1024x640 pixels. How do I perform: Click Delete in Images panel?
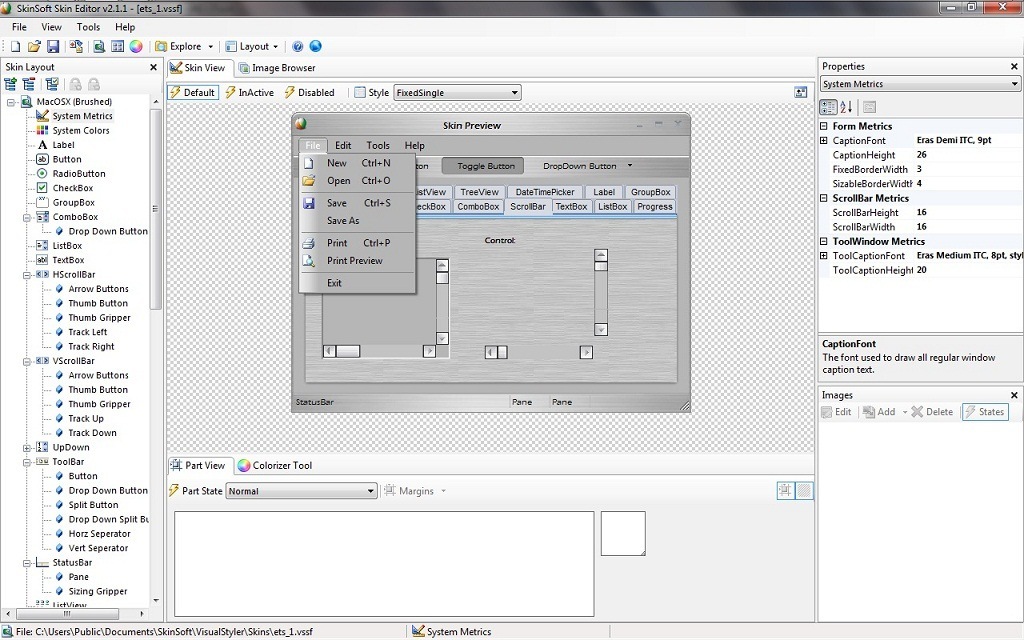(933, 412)
